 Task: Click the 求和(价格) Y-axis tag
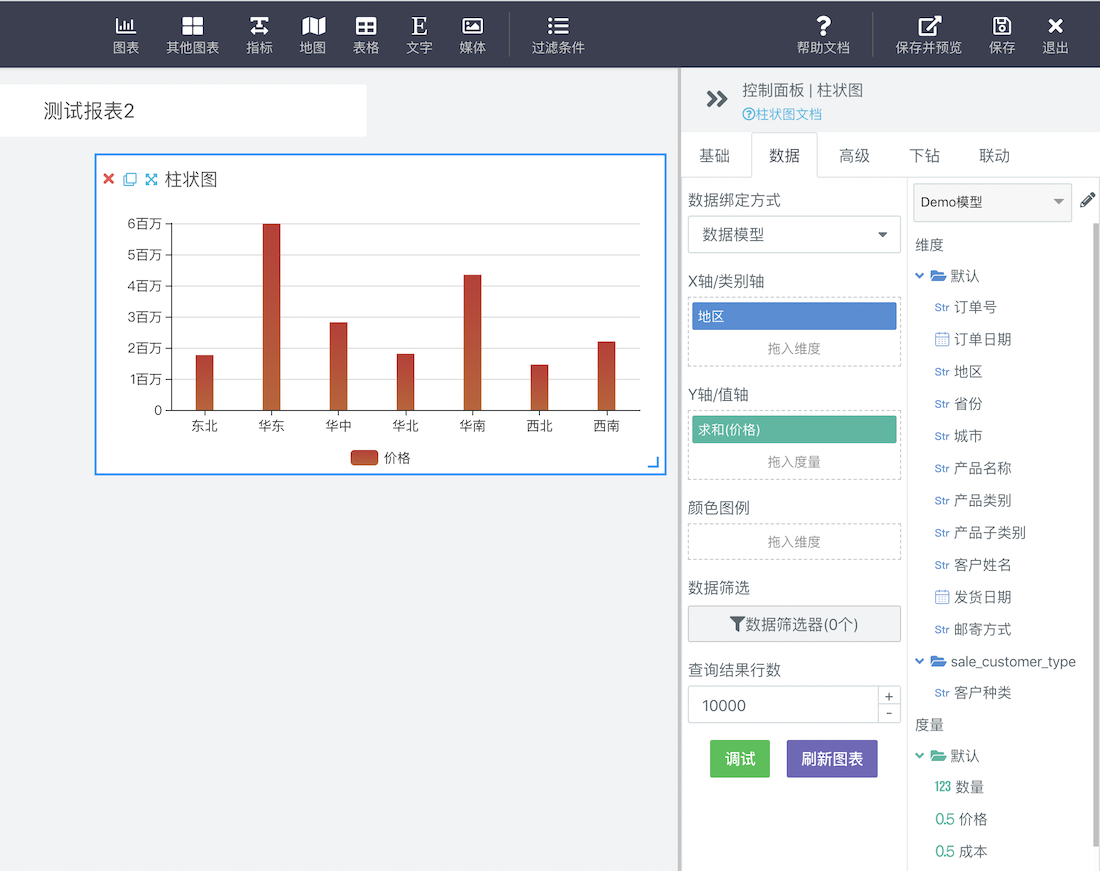coord(794,430)
